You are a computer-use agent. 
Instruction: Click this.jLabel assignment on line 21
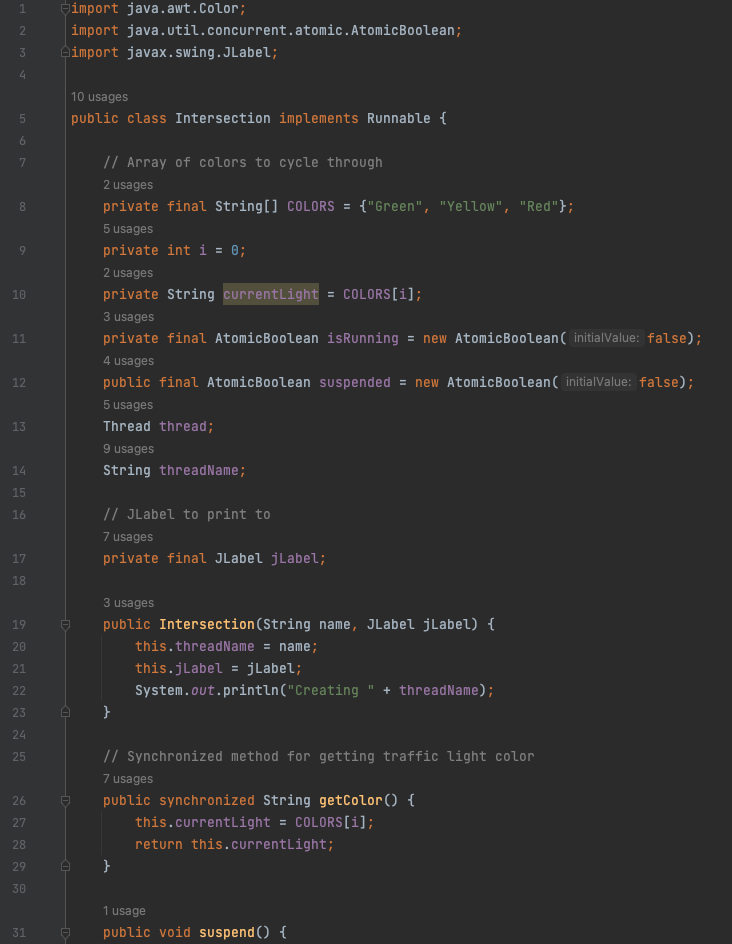[219, 668]
